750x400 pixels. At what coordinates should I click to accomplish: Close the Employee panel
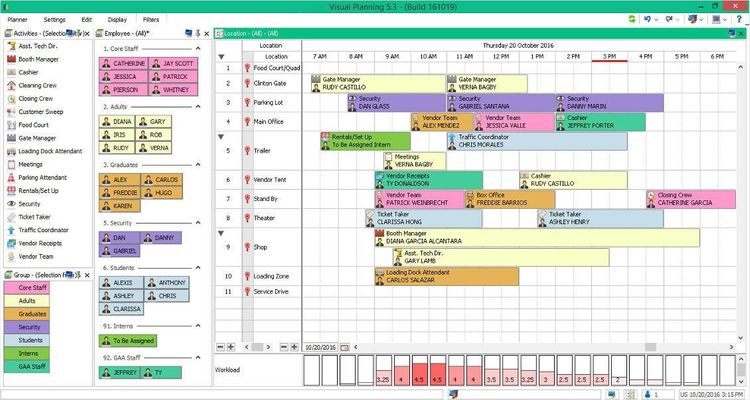click(205, 33)
